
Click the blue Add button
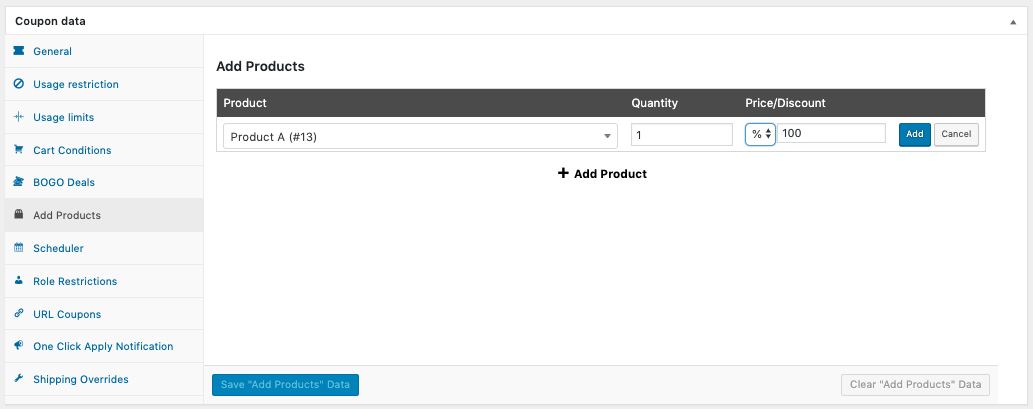pos(914,134)
